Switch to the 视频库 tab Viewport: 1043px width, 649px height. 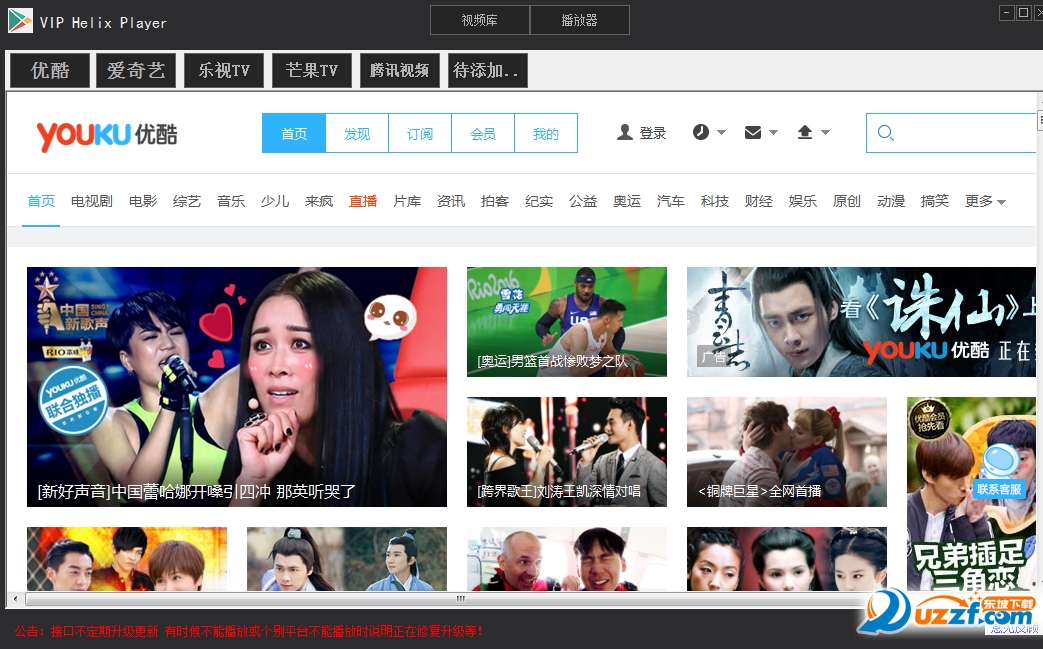pyautogui.click(x=480, y=20)
